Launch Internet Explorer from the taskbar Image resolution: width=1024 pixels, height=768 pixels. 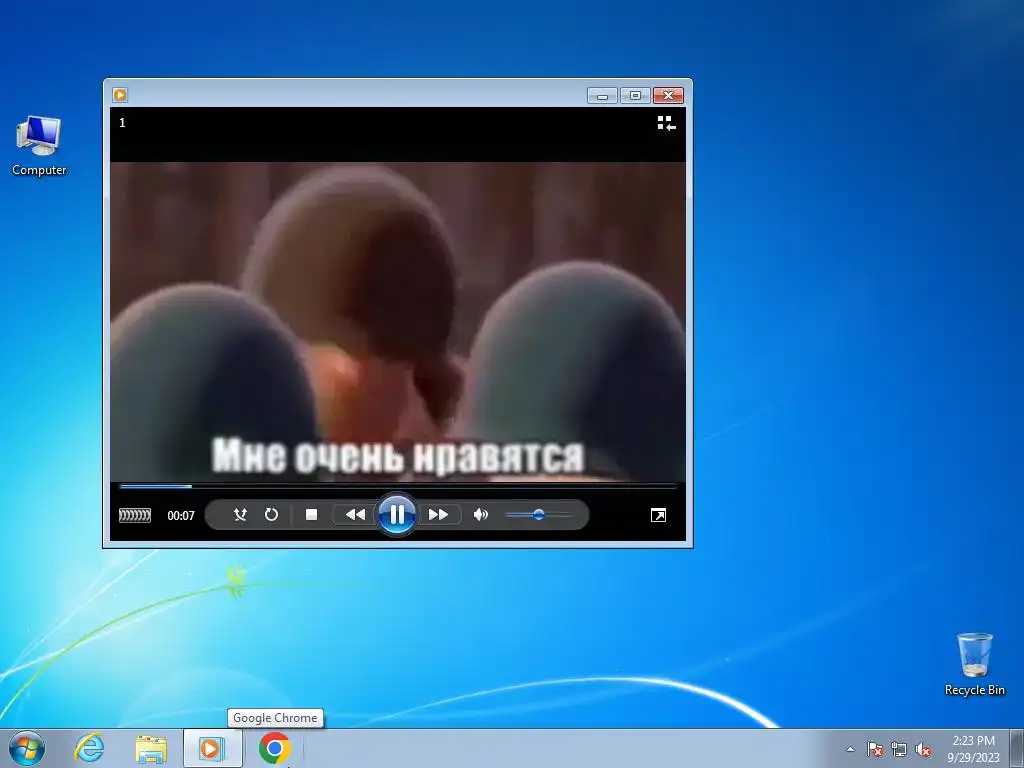pos(89,748)
